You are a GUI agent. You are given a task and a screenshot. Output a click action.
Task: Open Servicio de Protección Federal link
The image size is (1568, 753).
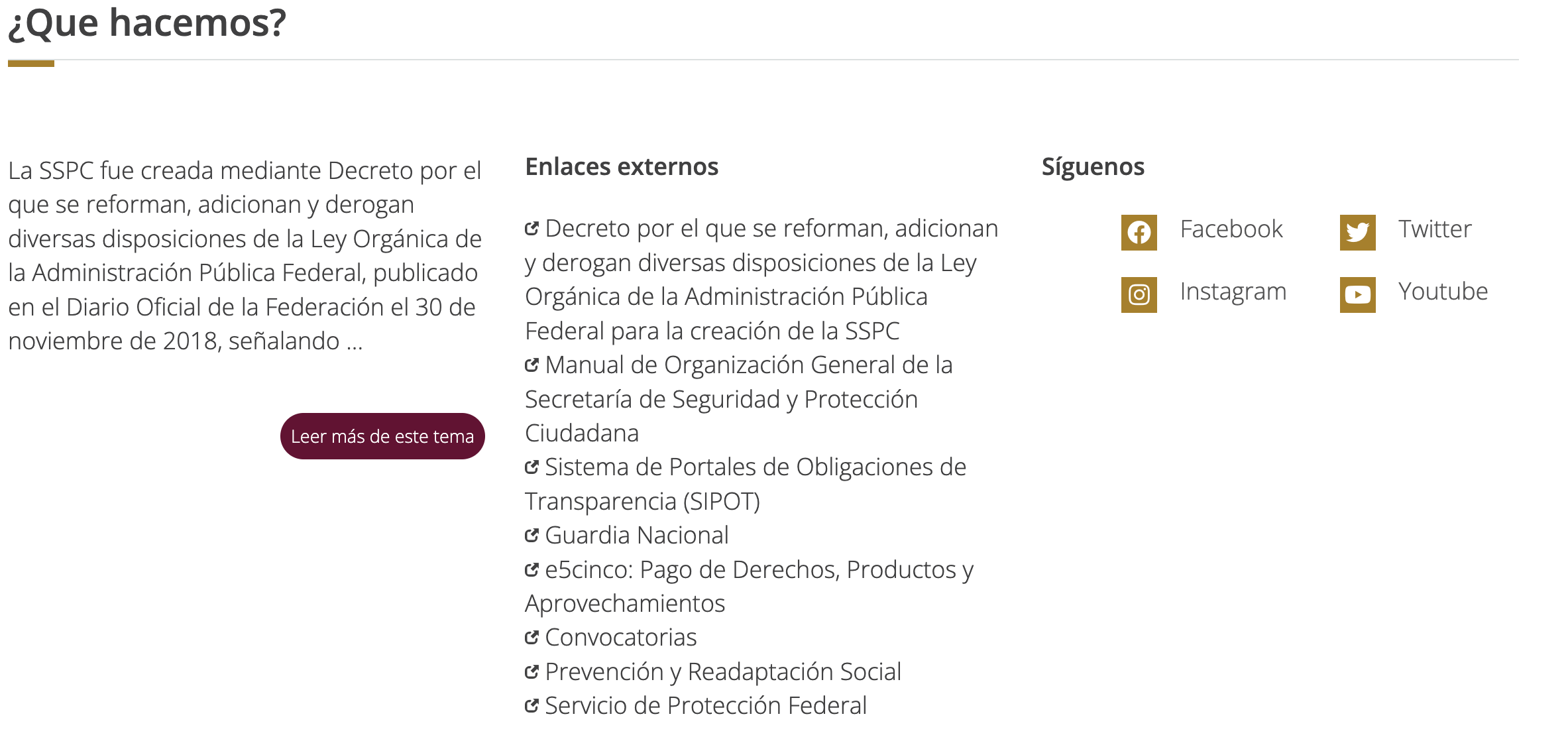(x=706, y=705)
